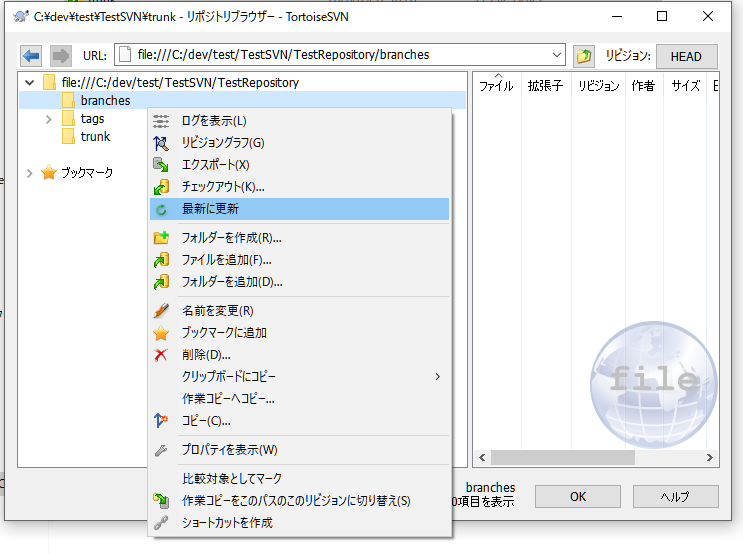Click the フォルダーを追加 icon

(161, 282)
